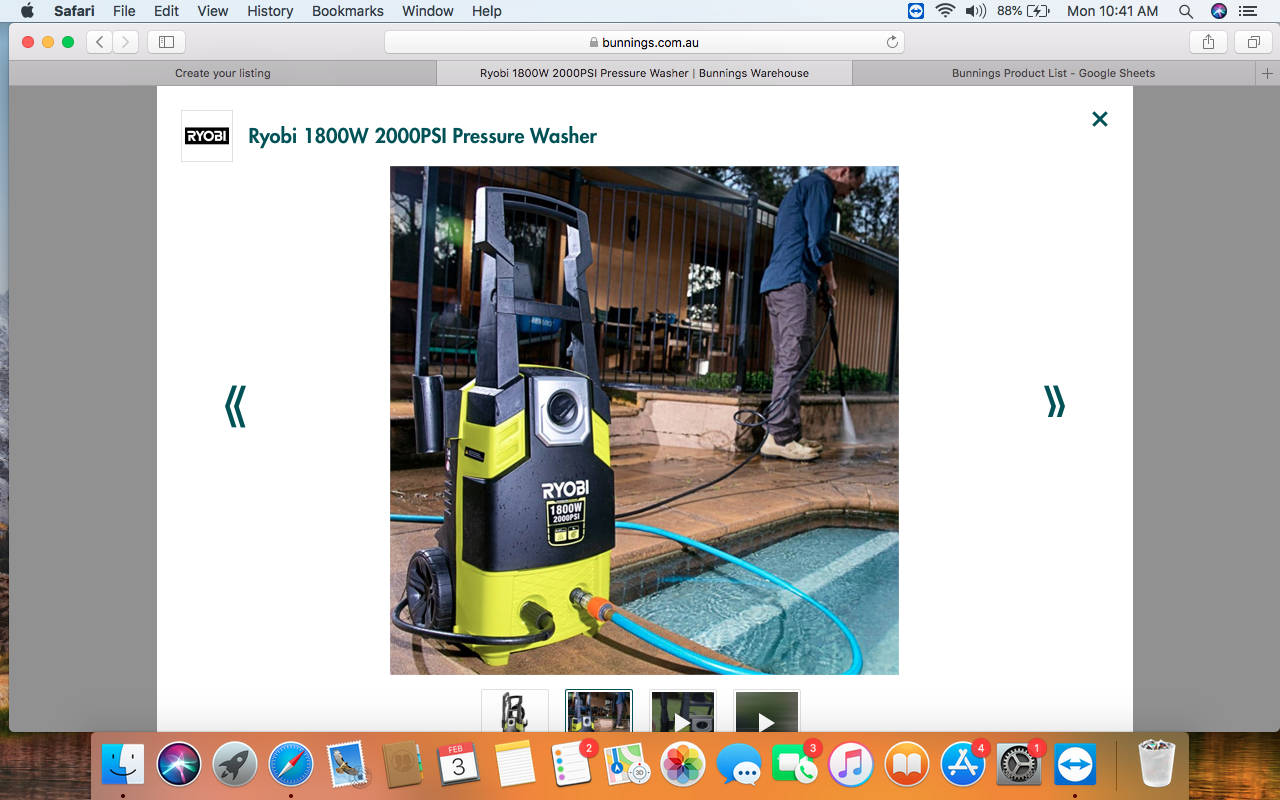Open Reminders from the Dock
The width and height of the screenshot is (1280, 800).
[571, 766]
